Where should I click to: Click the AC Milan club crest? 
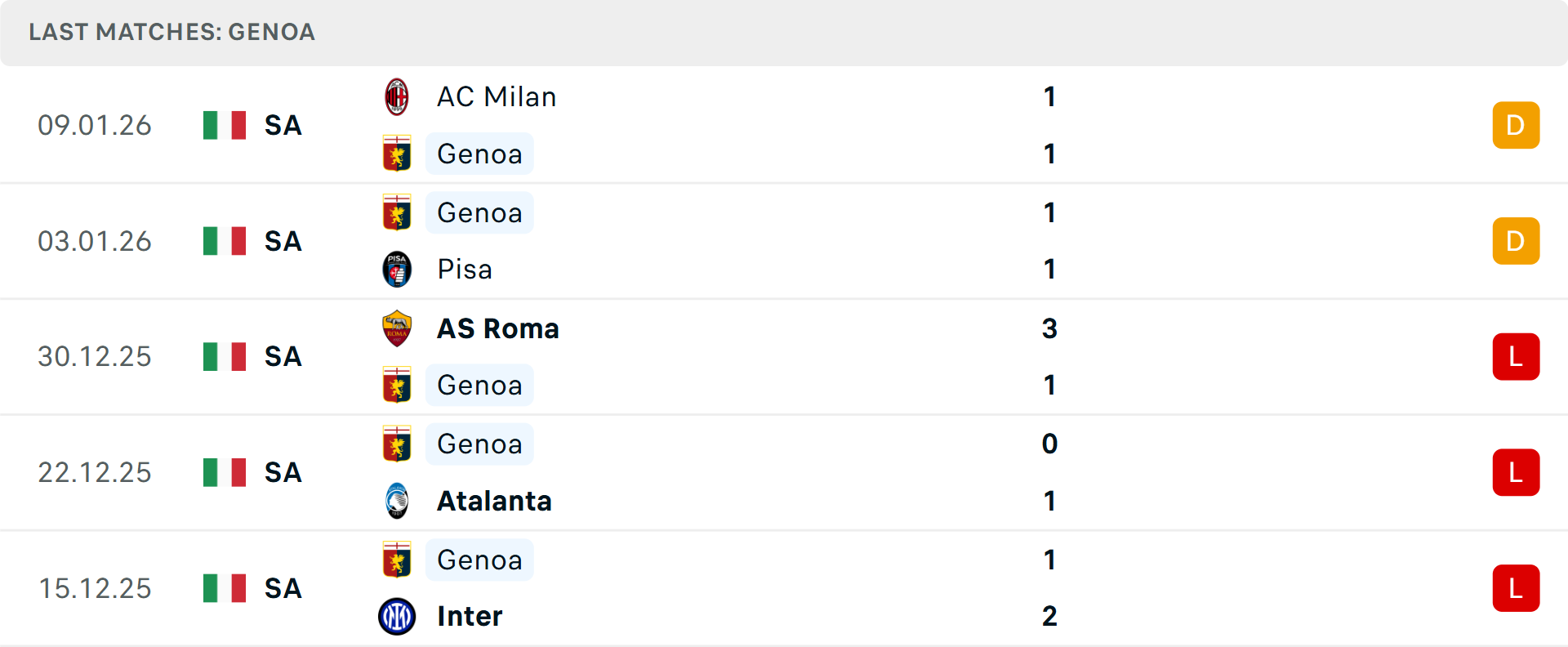[397, 97]
